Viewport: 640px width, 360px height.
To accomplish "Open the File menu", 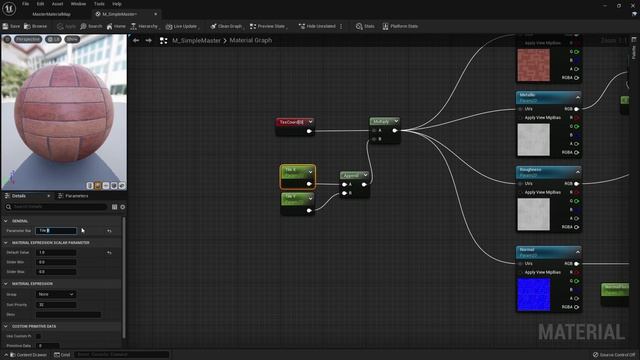I will click(25, 4).
